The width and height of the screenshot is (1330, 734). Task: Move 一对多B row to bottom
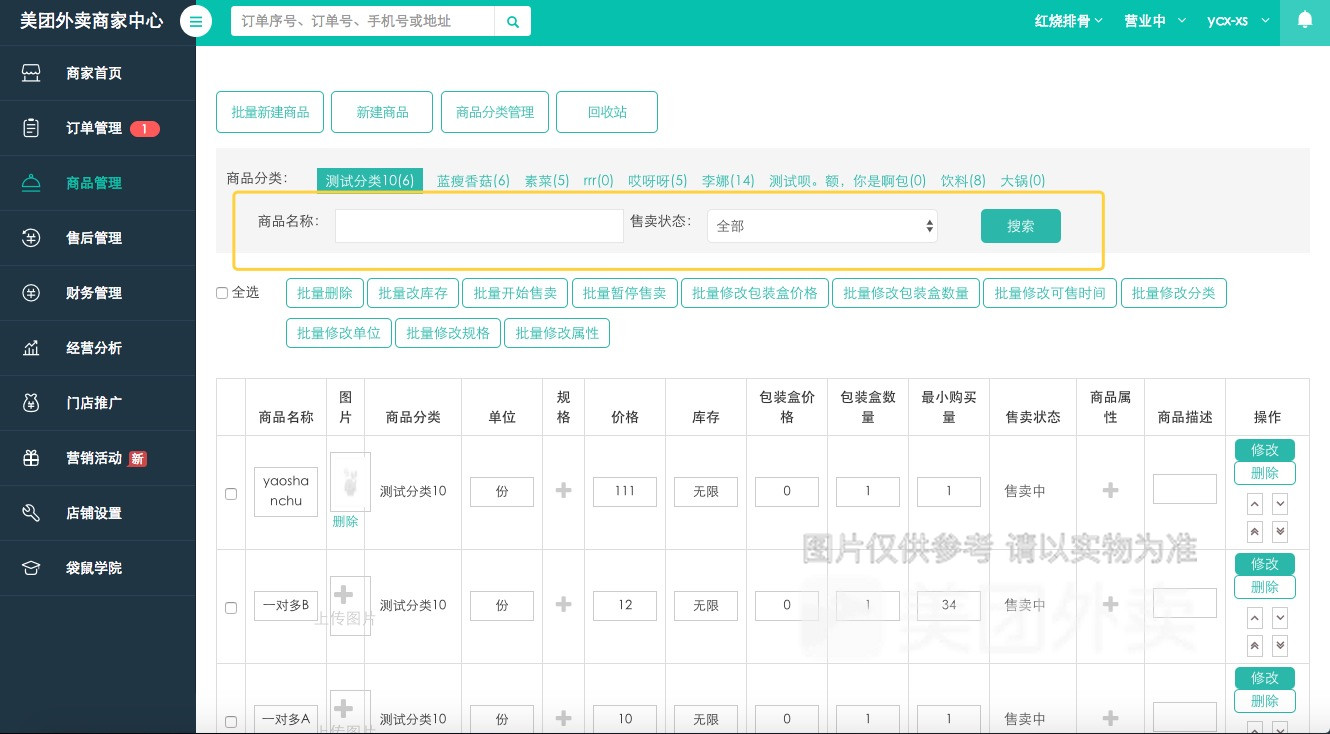coord(1279,646)
